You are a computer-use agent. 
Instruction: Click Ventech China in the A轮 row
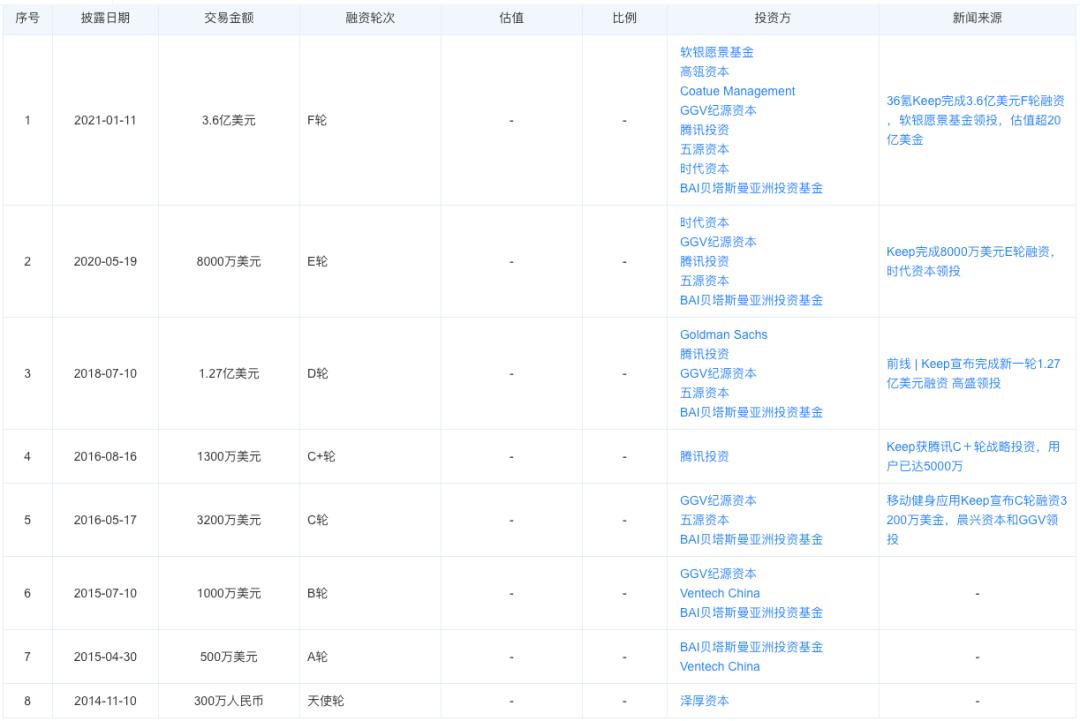(x=720, y=667)
